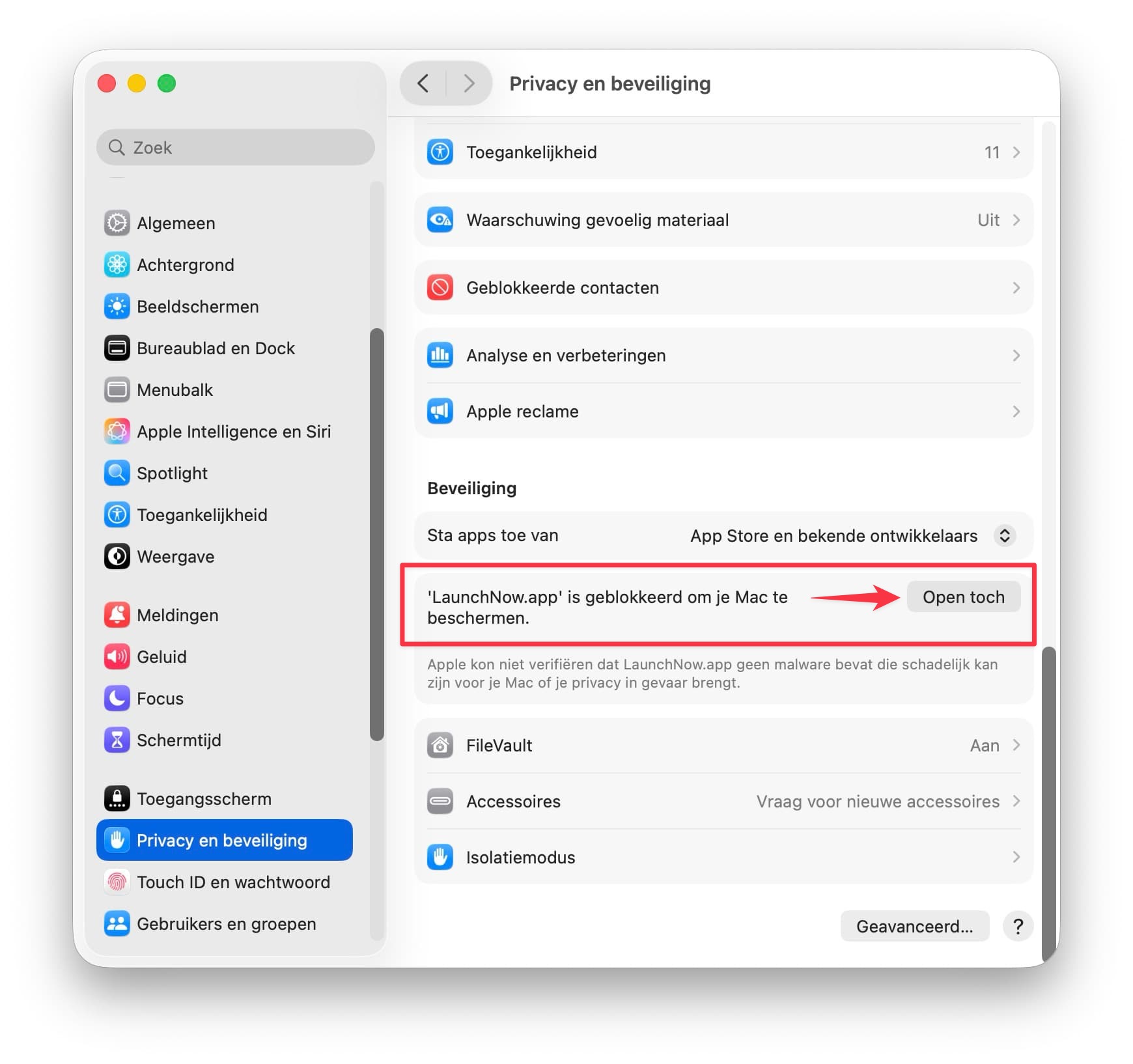Screen dimensions: 1133x1064
Task: Click the Schermtijd hourglass icon
Action: point(117,740)
